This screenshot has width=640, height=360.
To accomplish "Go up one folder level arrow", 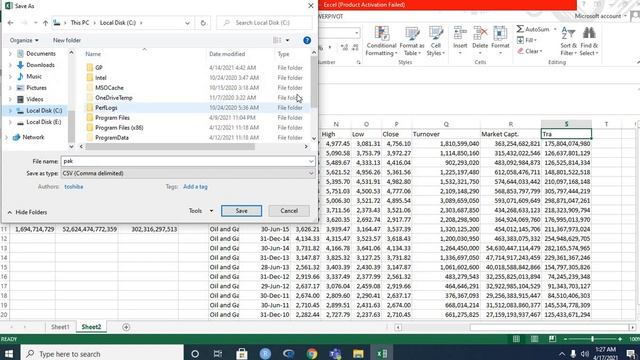I will click(45, 23).
